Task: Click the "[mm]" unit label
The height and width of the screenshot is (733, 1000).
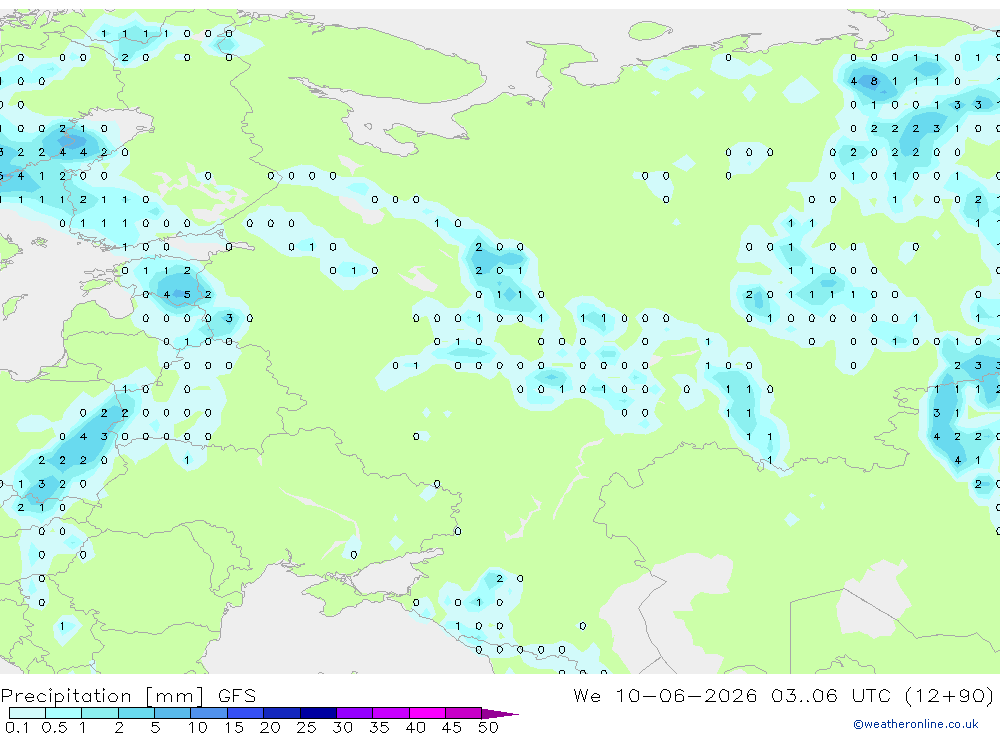Action: tap(174, 695)
